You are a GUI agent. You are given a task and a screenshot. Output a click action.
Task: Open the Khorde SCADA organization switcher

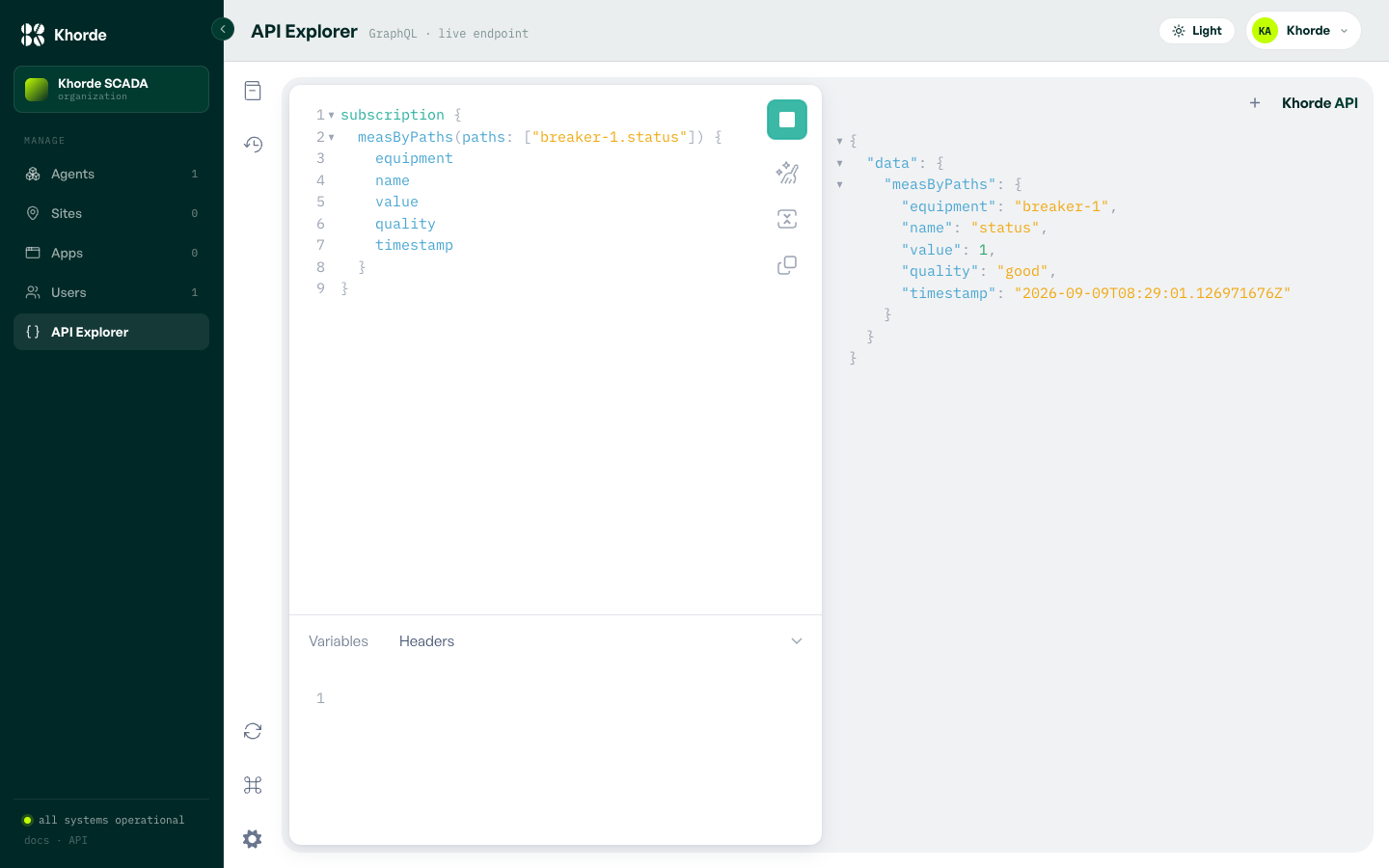111,89
